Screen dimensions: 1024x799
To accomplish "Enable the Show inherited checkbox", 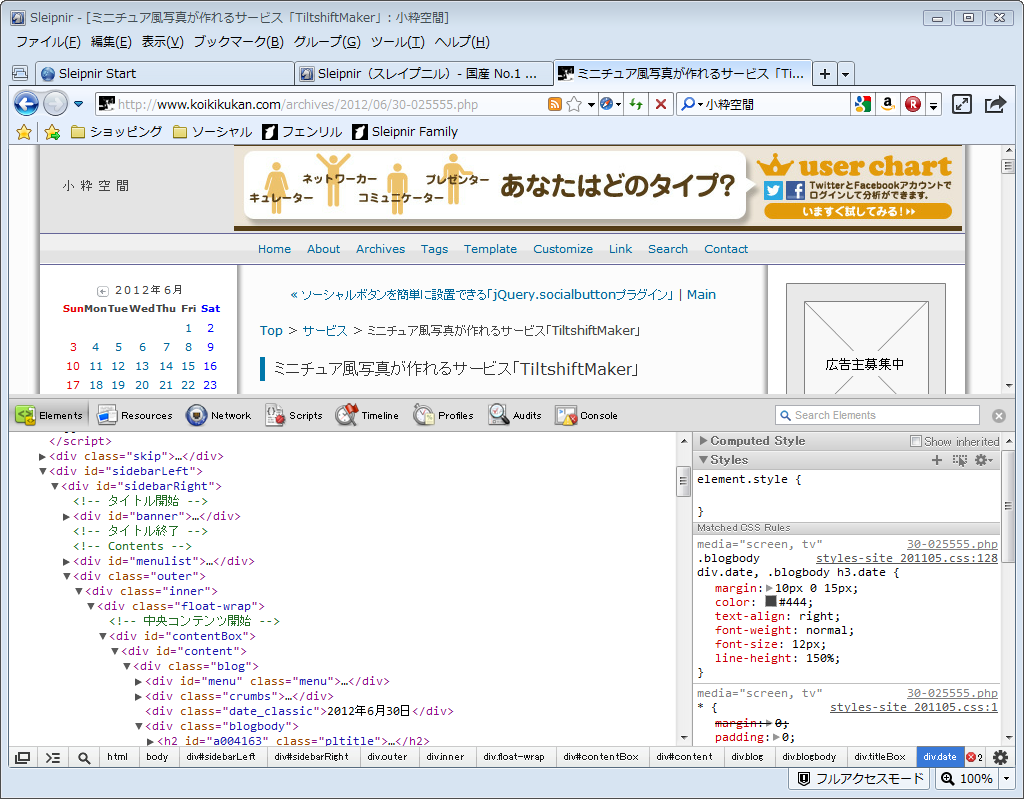I will [x=916, y=441].
